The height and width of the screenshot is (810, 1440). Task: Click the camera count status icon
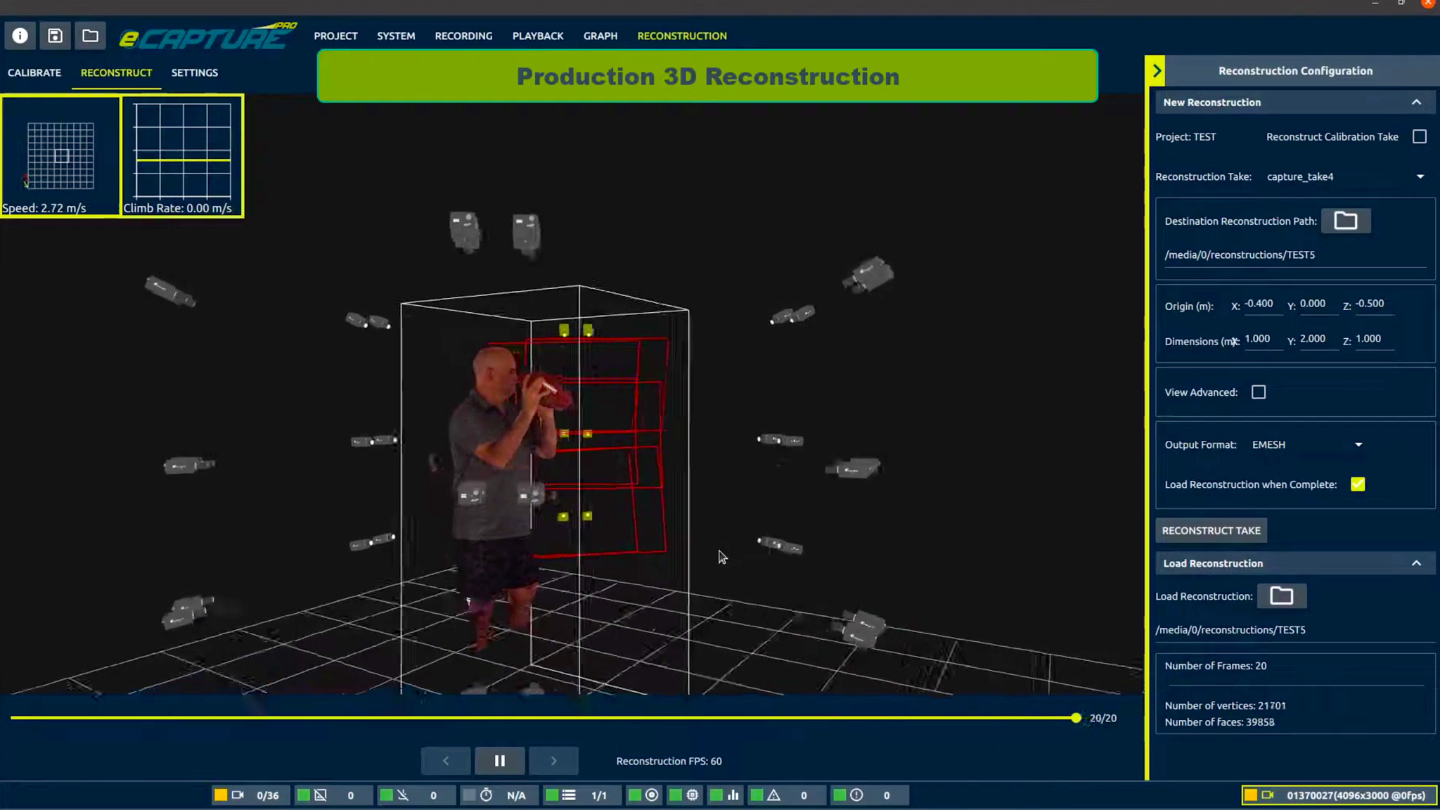(237, 795)
